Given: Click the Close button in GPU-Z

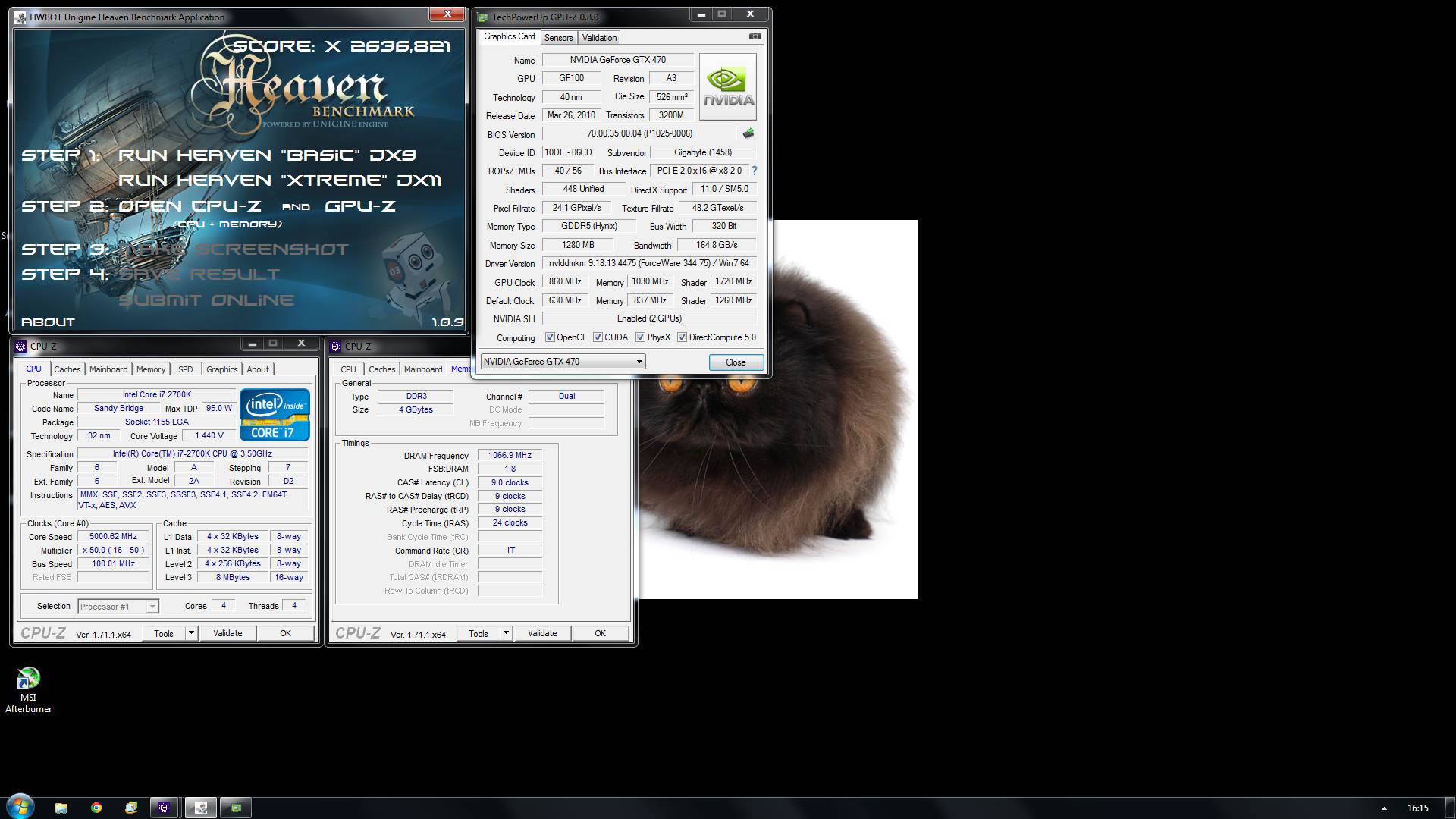Looking at the screenshot, I should 736,362.
